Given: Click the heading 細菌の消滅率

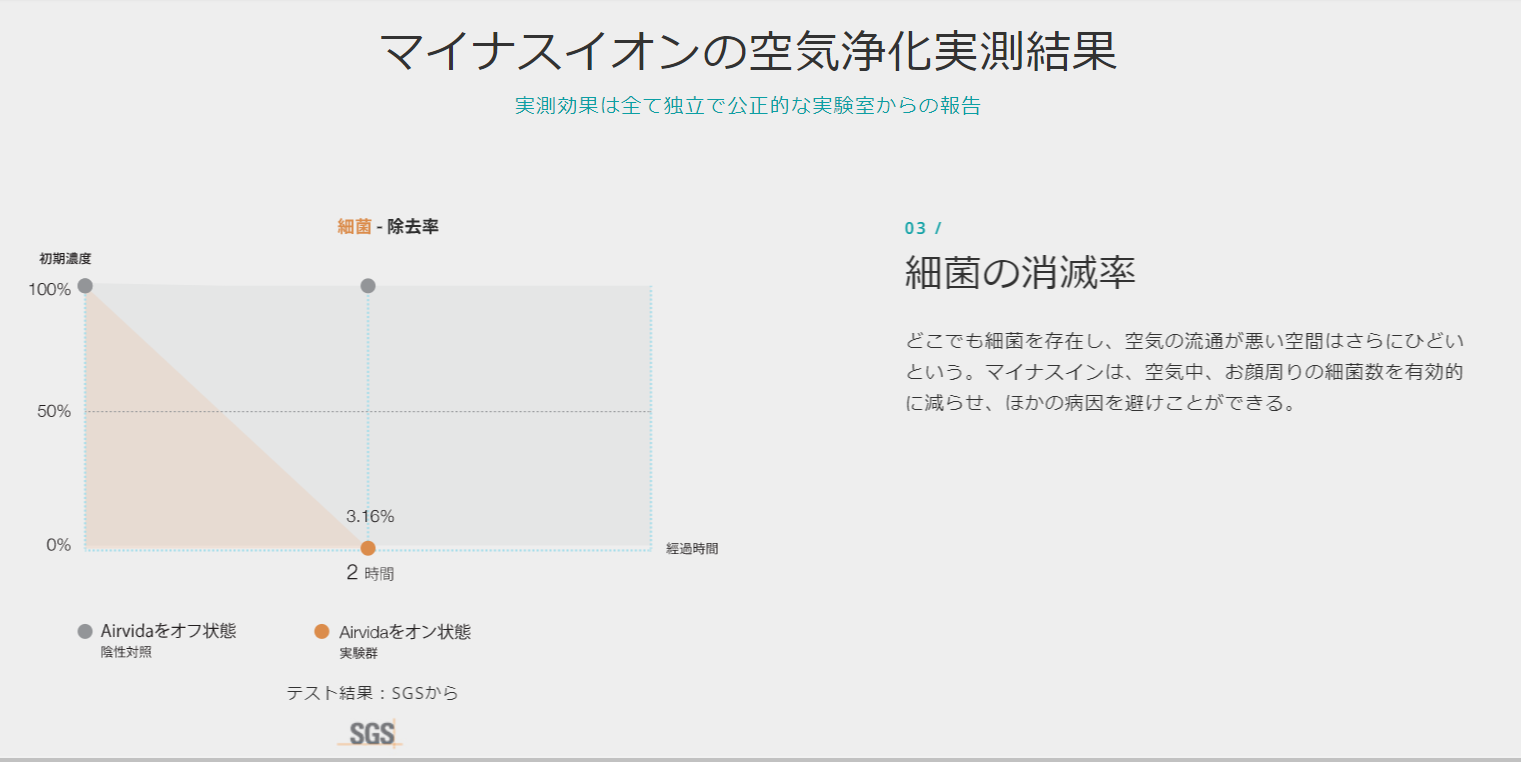Looking at the screenshot, I should (x=1020, y=272).
